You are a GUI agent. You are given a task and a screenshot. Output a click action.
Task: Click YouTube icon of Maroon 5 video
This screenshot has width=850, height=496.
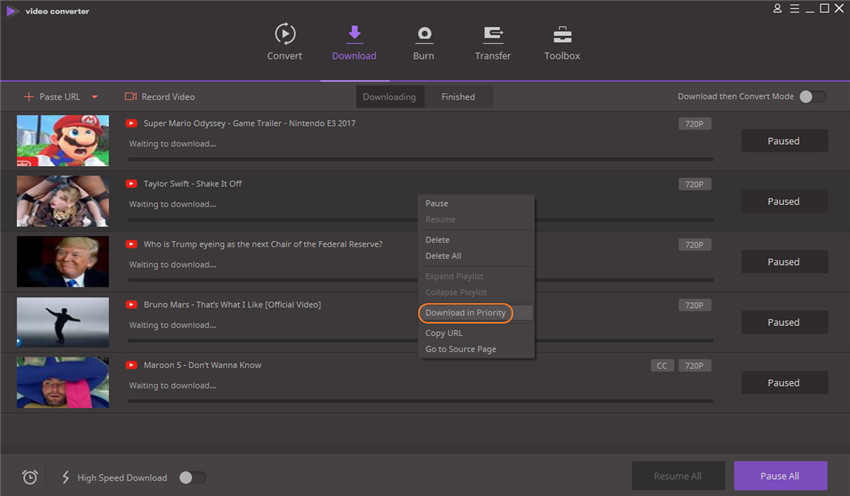(x=131, y=365)
